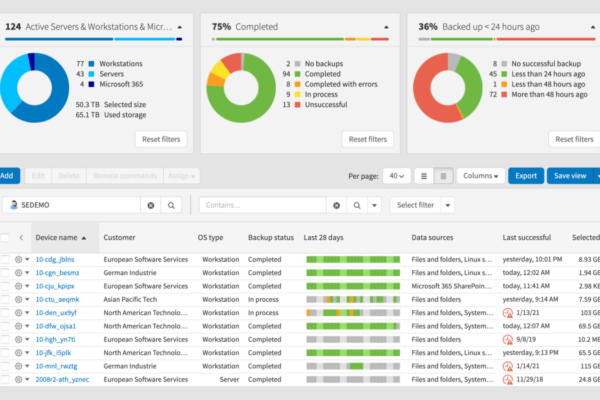Toggle the select-all checkbox in table header

coord(5,238)
